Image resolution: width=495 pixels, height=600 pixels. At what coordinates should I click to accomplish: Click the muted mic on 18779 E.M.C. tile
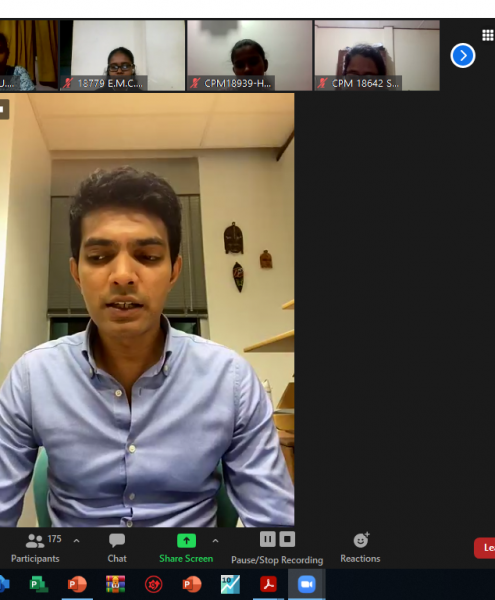68,83
